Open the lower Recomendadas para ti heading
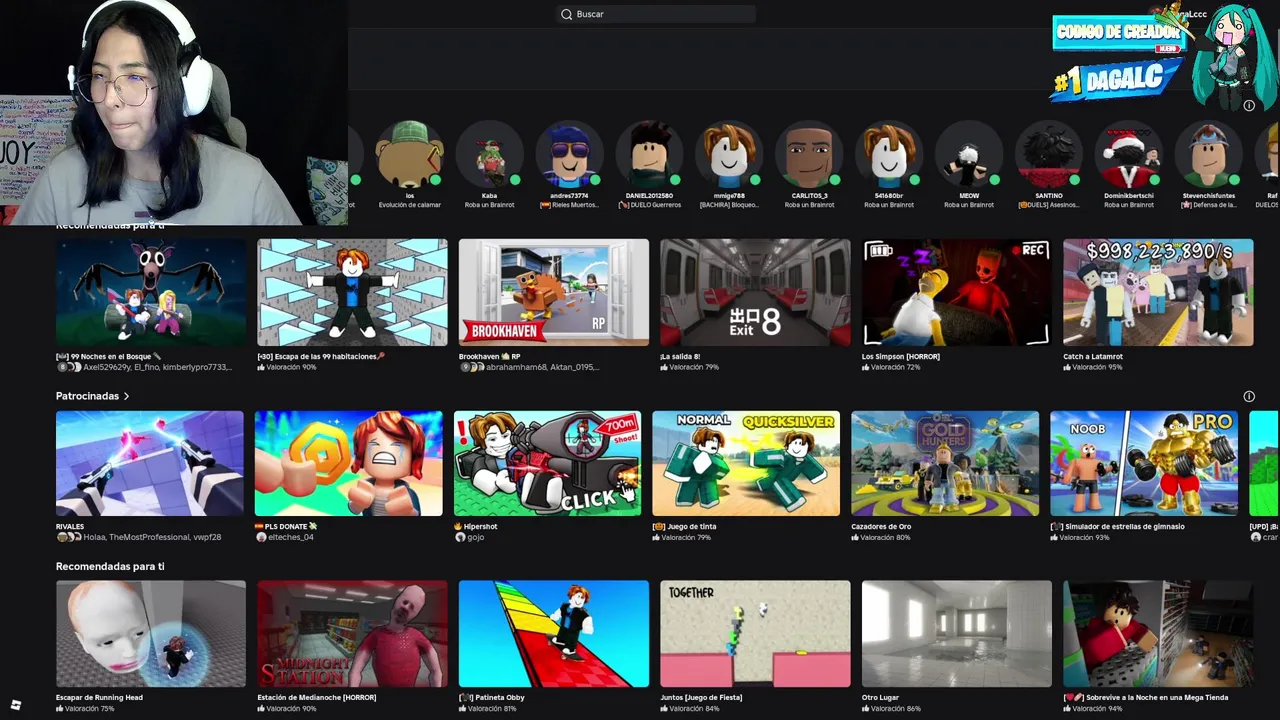The image size is (1280, 720). (x=110, y=566)
